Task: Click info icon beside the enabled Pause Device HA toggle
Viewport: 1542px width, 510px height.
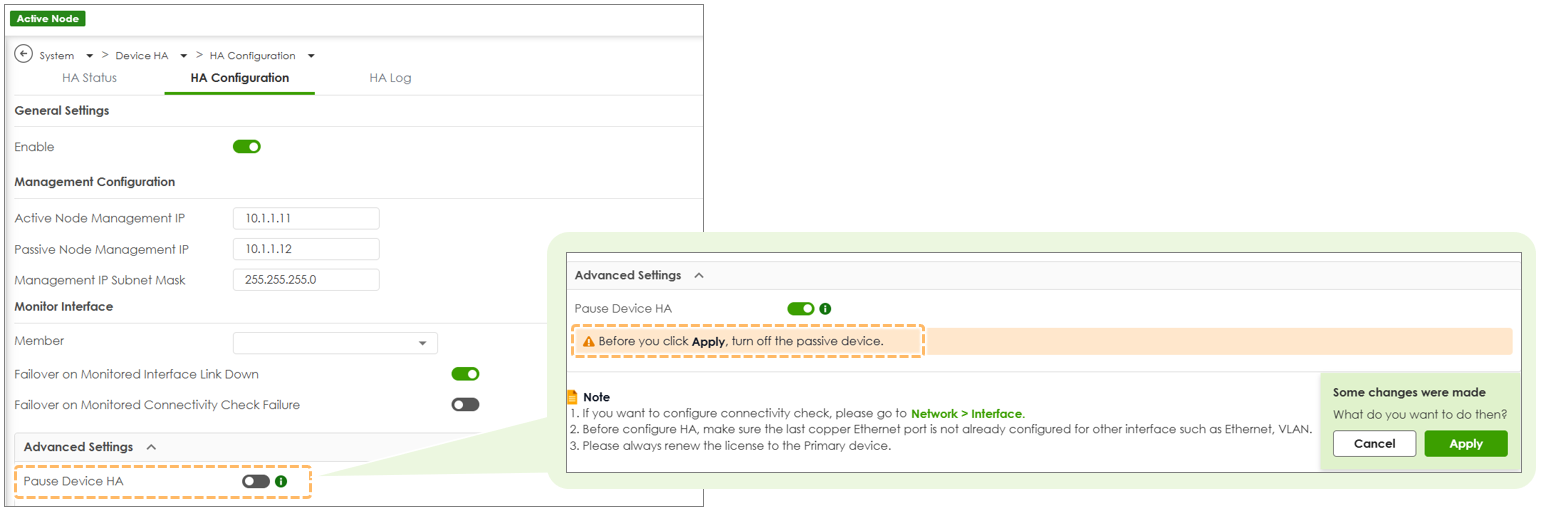Action: 825,309
